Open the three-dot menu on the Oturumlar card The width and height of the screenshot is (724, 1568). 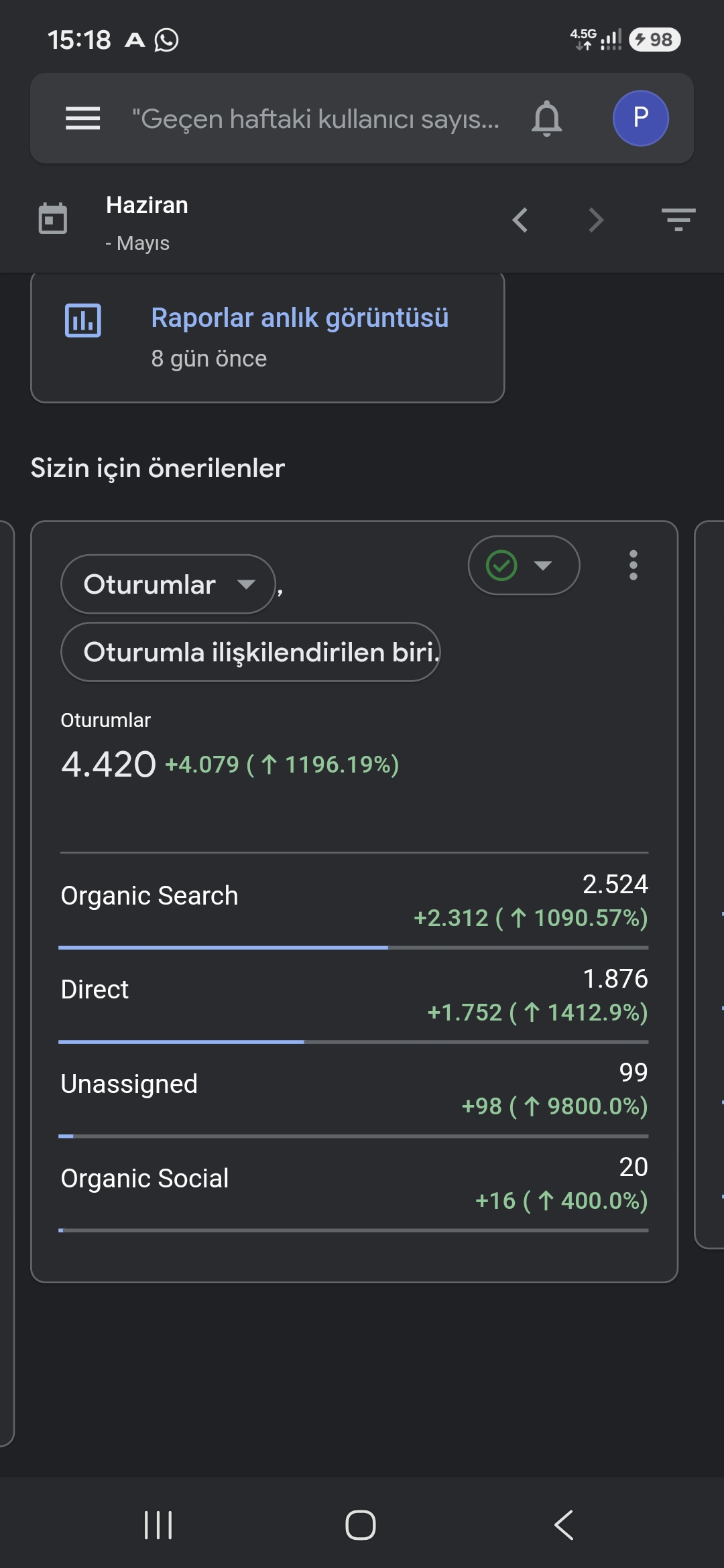click(633, 566)
